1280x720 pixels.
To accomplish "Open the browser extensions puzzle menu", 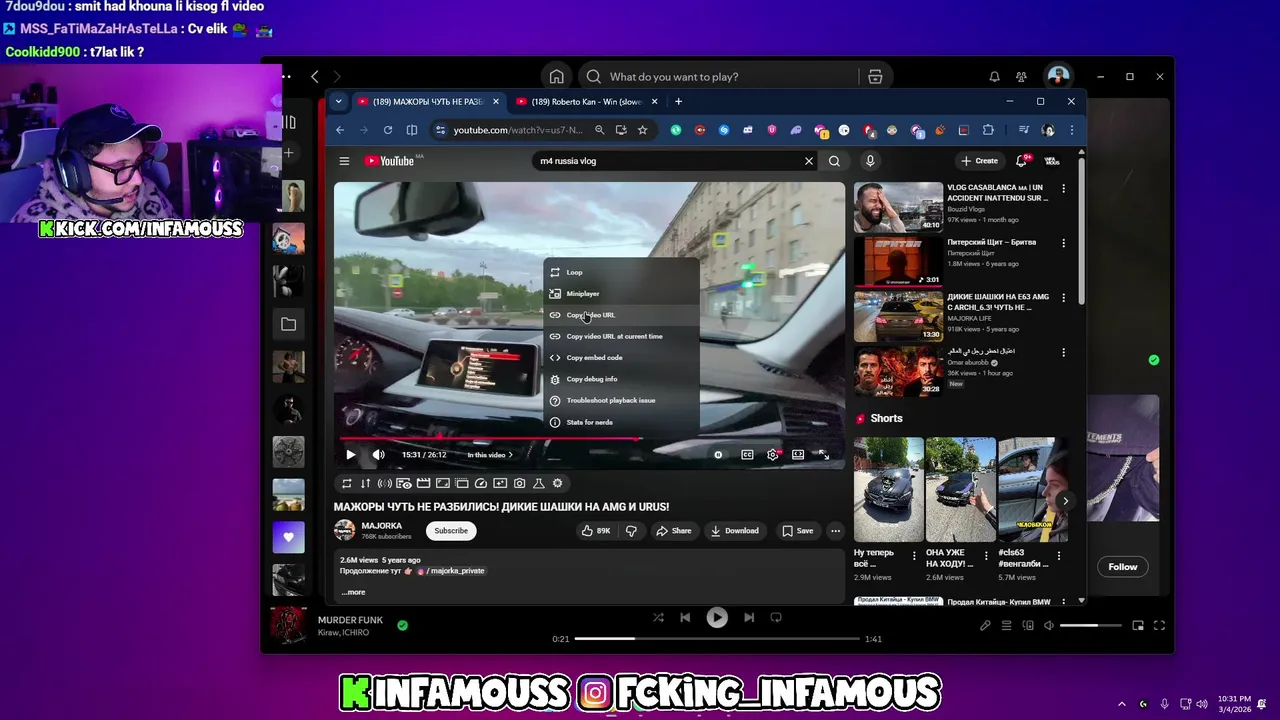I will 988,130.
